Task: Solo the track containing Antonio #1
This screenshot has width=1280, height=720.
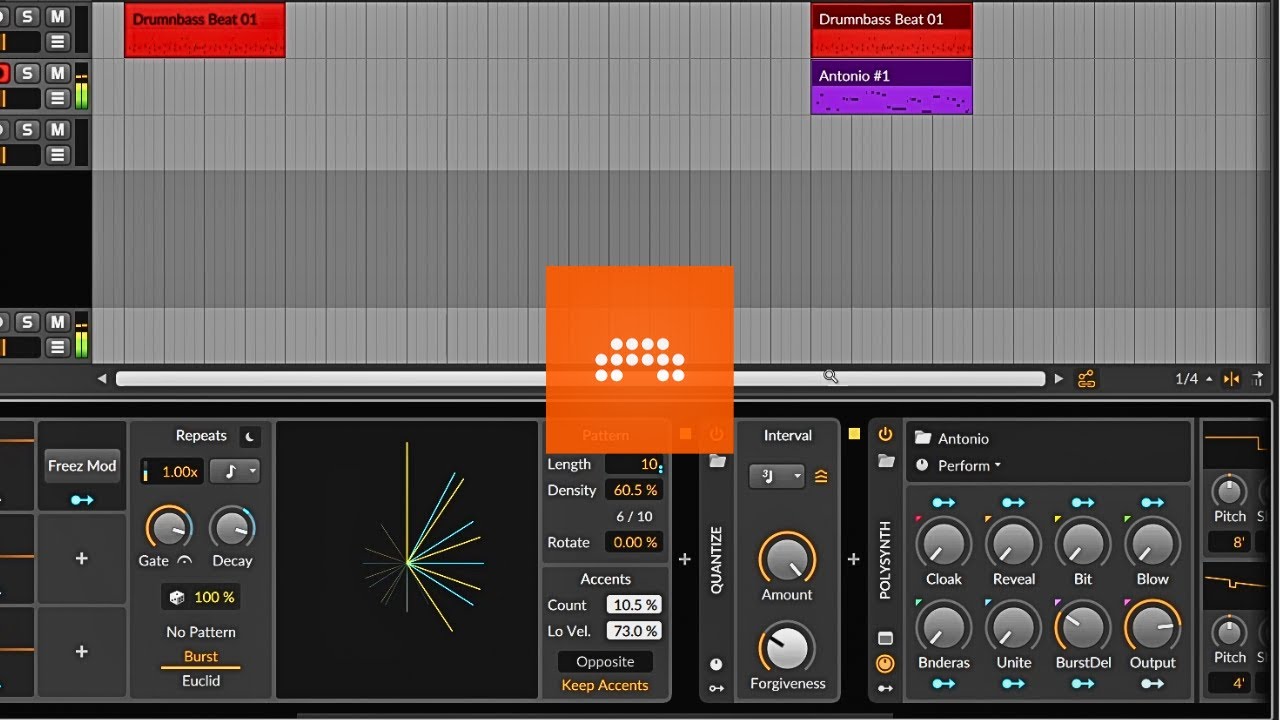Action: click(x=27, y=73)
